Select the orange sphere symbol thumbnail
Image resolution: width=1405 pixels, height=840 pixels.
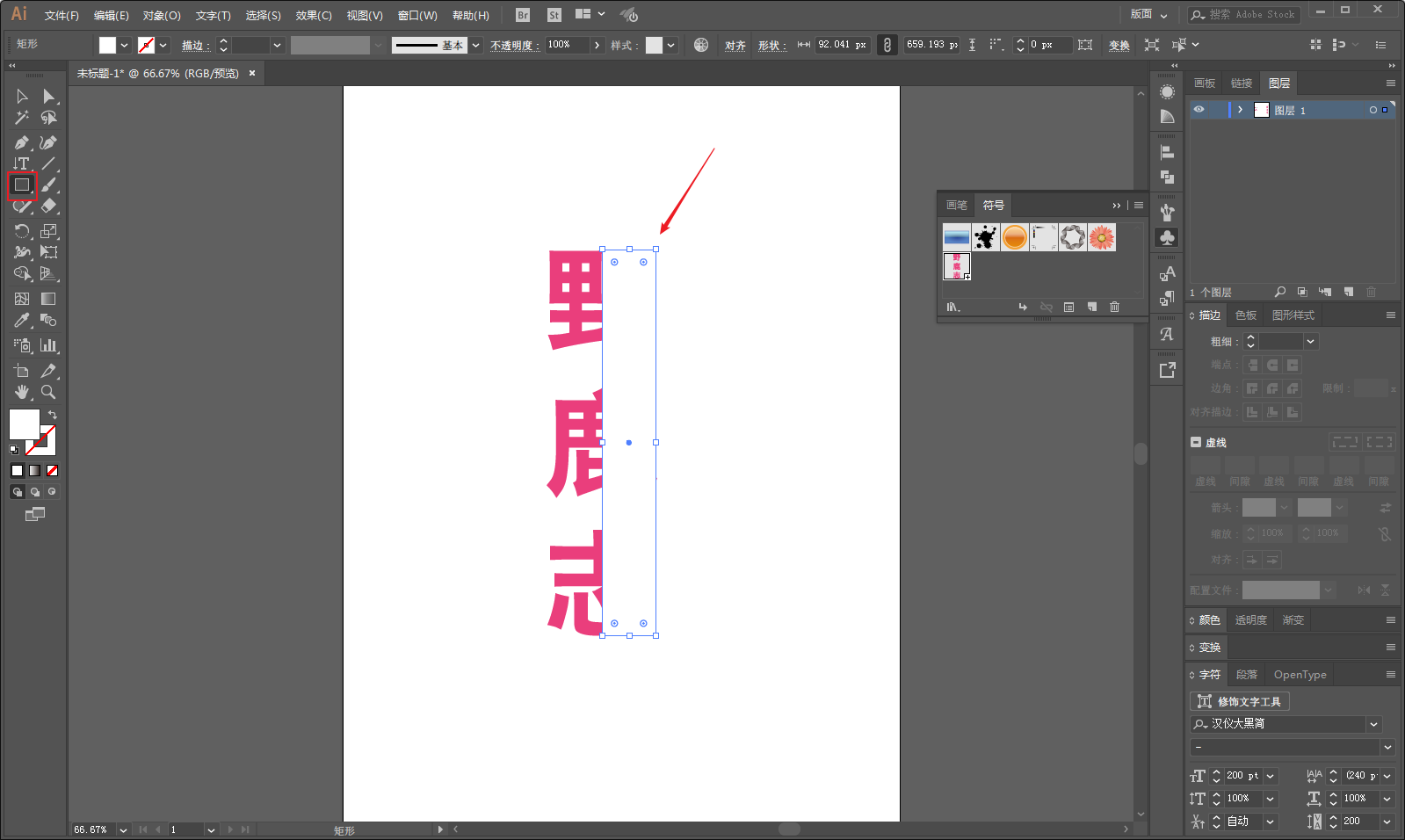click(x=1014, y=237)
